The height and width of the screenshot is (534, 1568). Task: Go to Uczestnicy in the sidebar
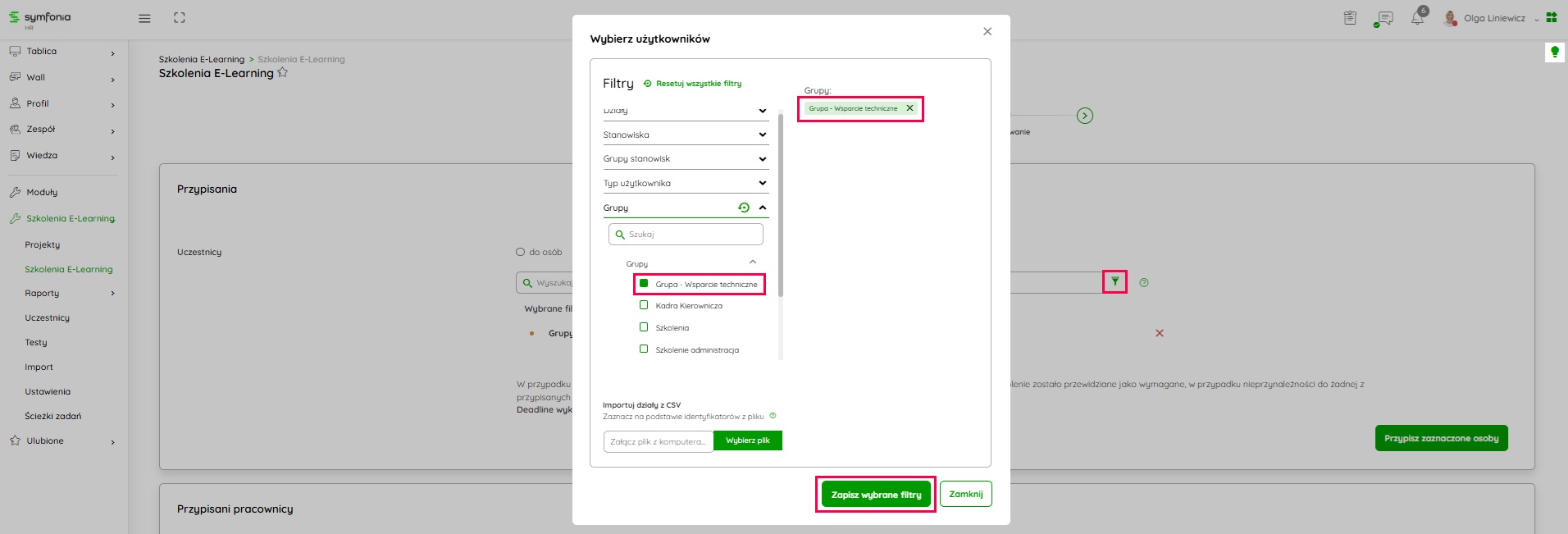47,317
